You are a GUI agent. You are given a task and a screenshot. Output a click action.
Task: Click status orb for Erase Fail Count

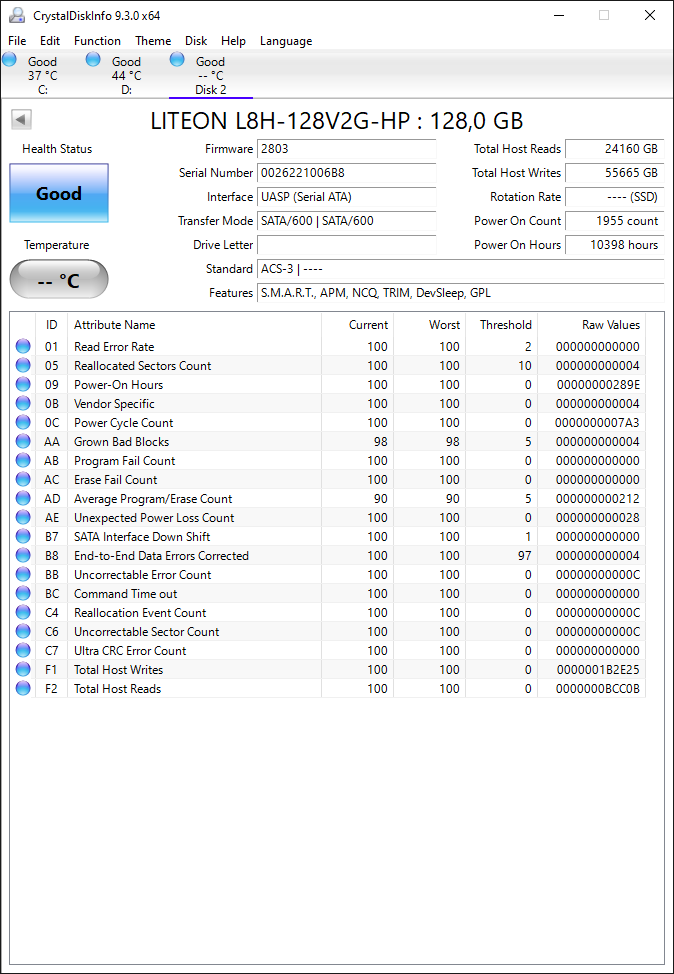click(23, 480)
